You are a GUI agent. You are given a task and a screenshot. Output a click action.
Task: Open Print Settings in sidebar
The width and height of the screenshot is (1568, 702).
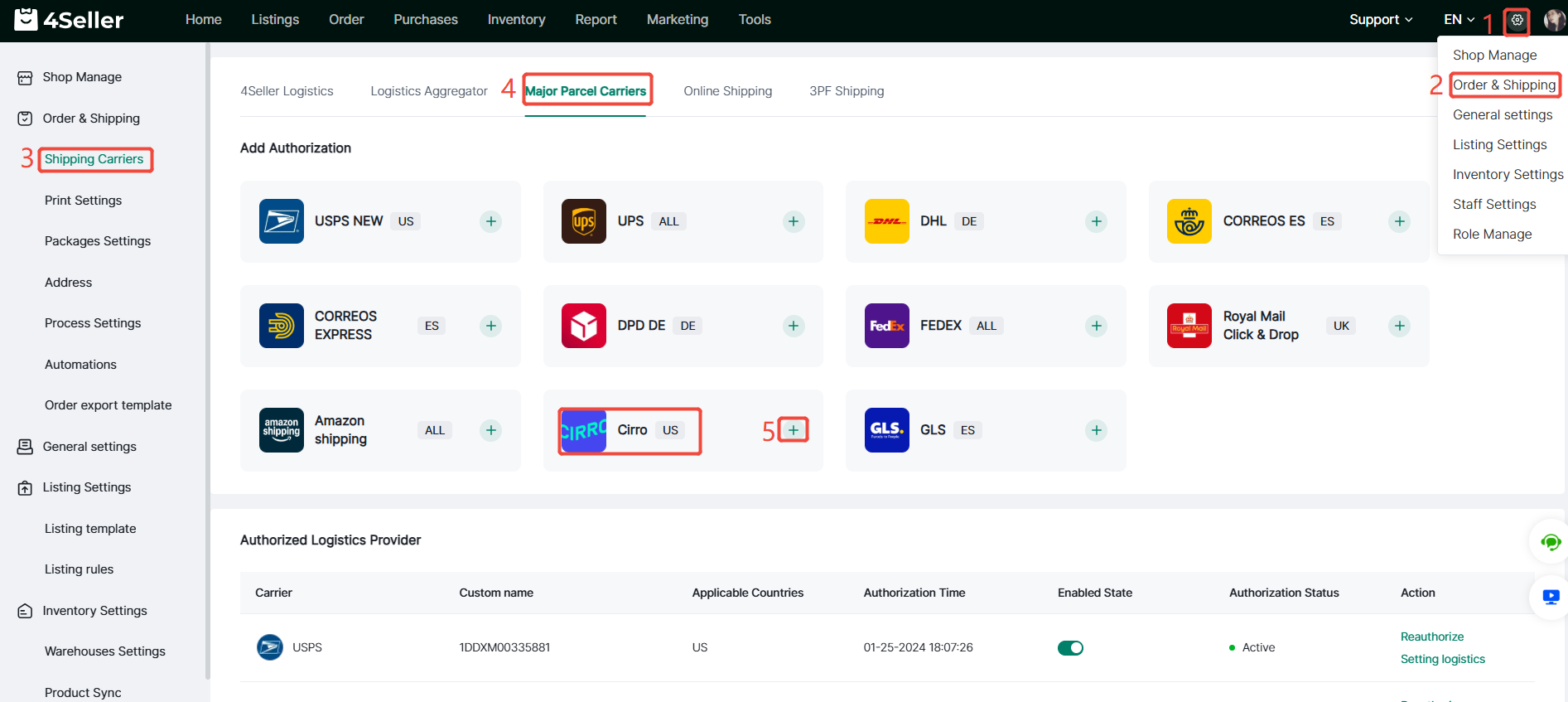[83, 201]
